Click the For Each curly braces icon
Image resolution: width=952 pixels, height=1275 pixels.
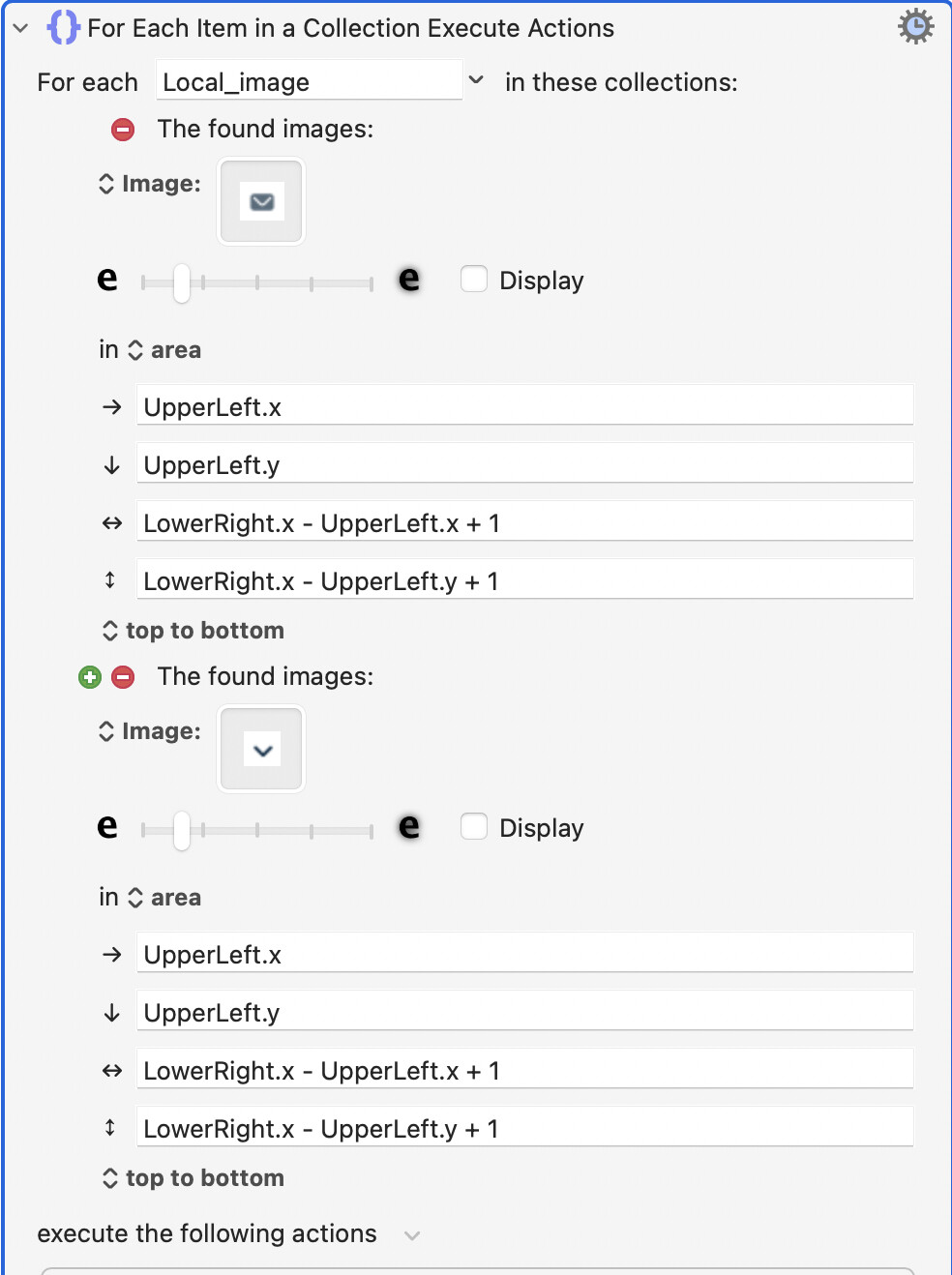click(63, 27)
